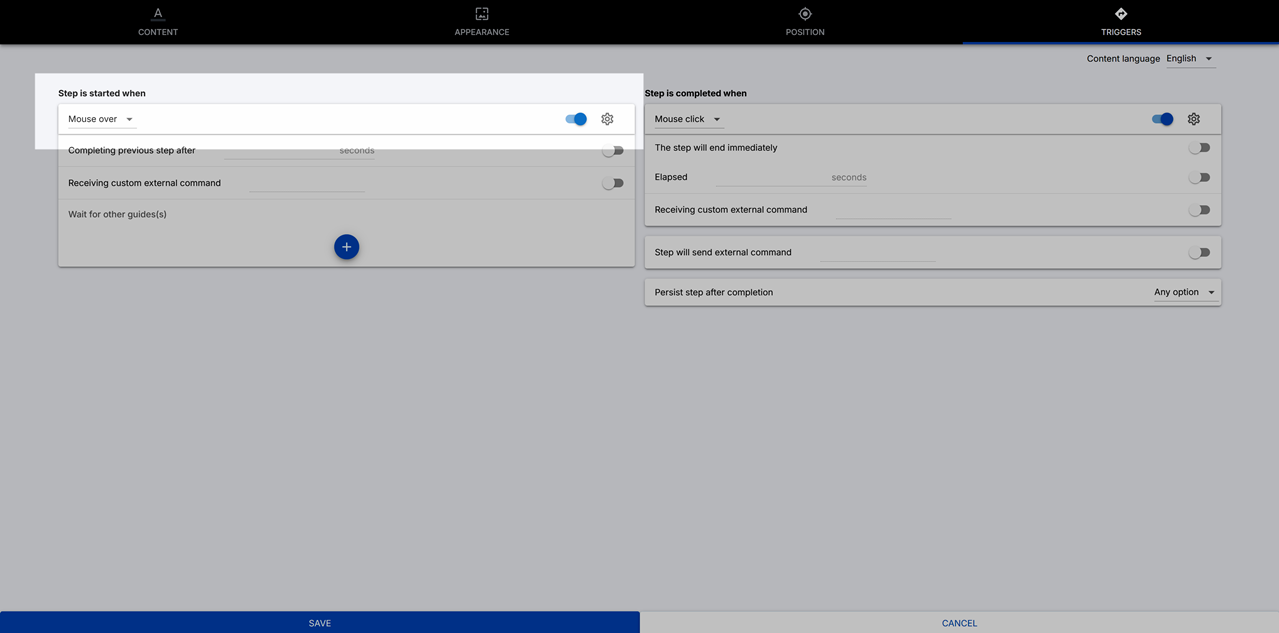The height and width of the screenshot is (633, 1279).
Task: Open the Persist step Any option dropdown
Action: click(x=1184, y=293)
